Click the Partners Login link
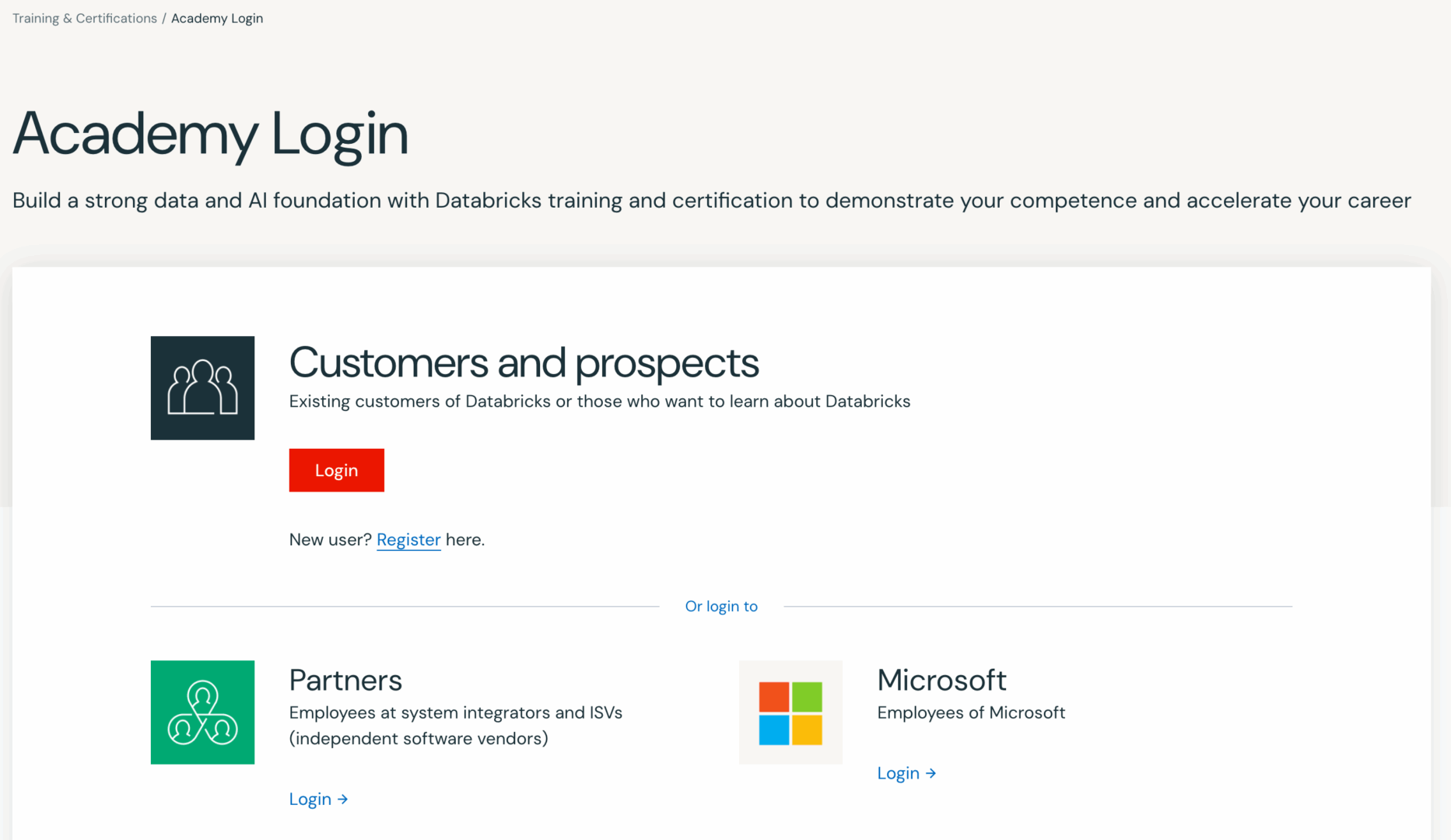Screen dimensions: 1451x840 point(310,799)
